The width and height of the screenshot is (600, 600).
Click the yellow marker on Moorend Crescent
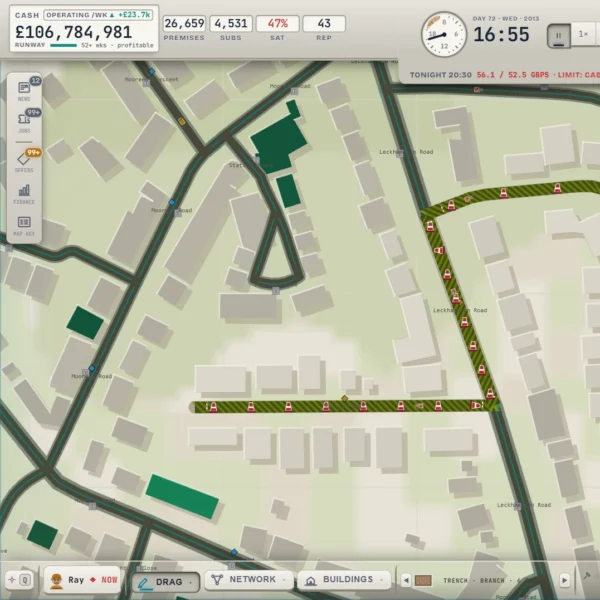[182, 122]
